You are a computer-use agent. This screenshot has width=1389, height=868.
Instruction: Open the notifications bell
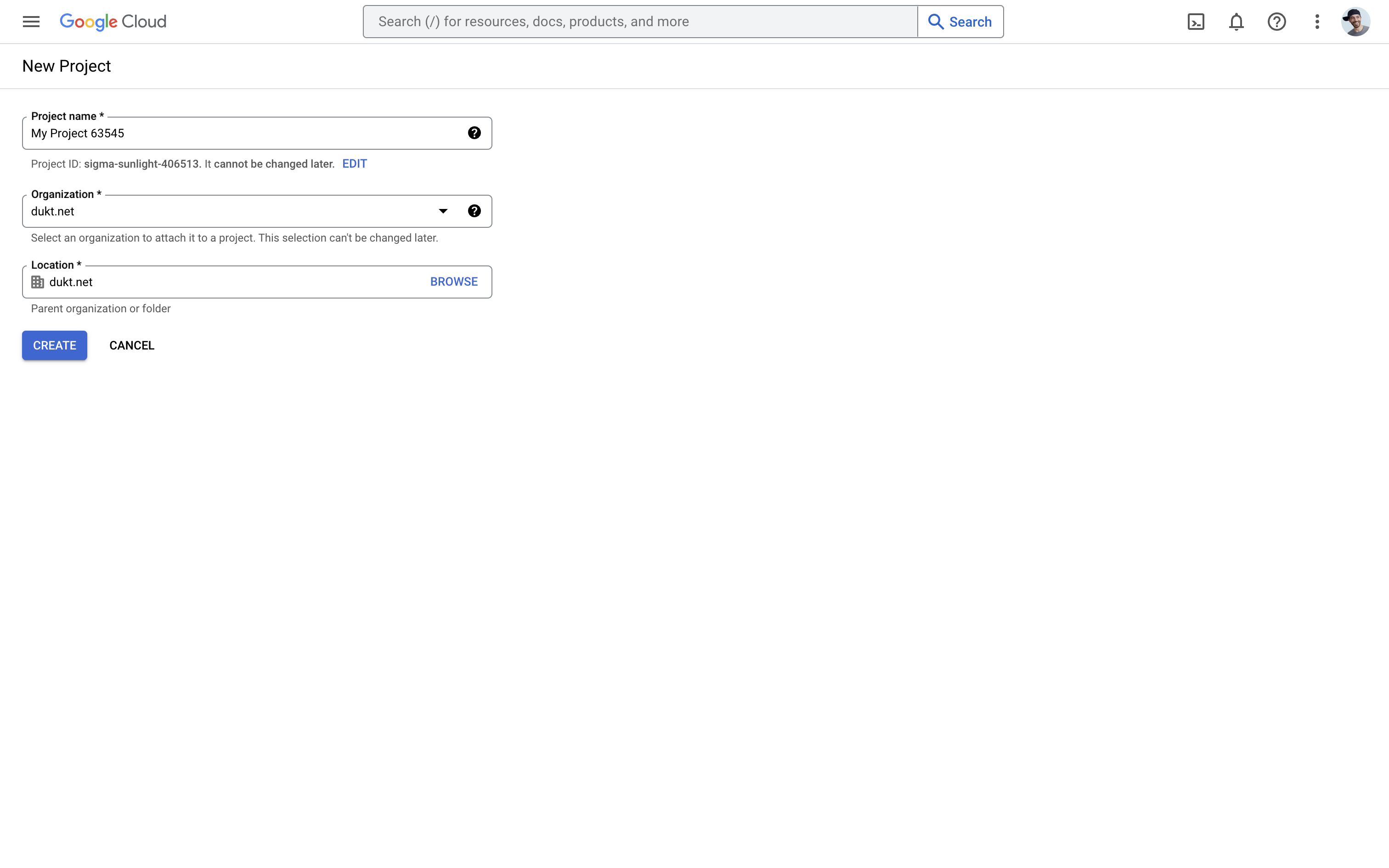1236,22
